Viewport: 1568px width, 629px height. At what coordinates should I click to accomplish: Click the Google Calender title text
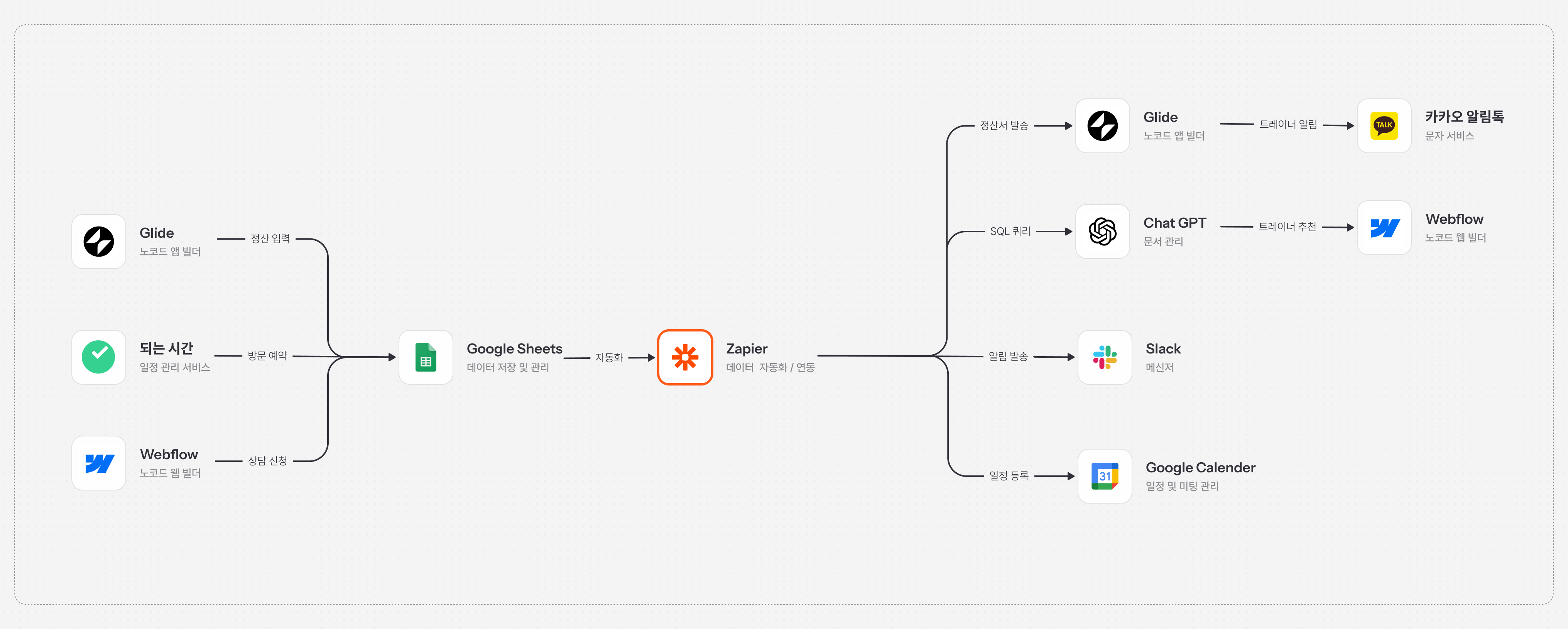click(1200, 468)
